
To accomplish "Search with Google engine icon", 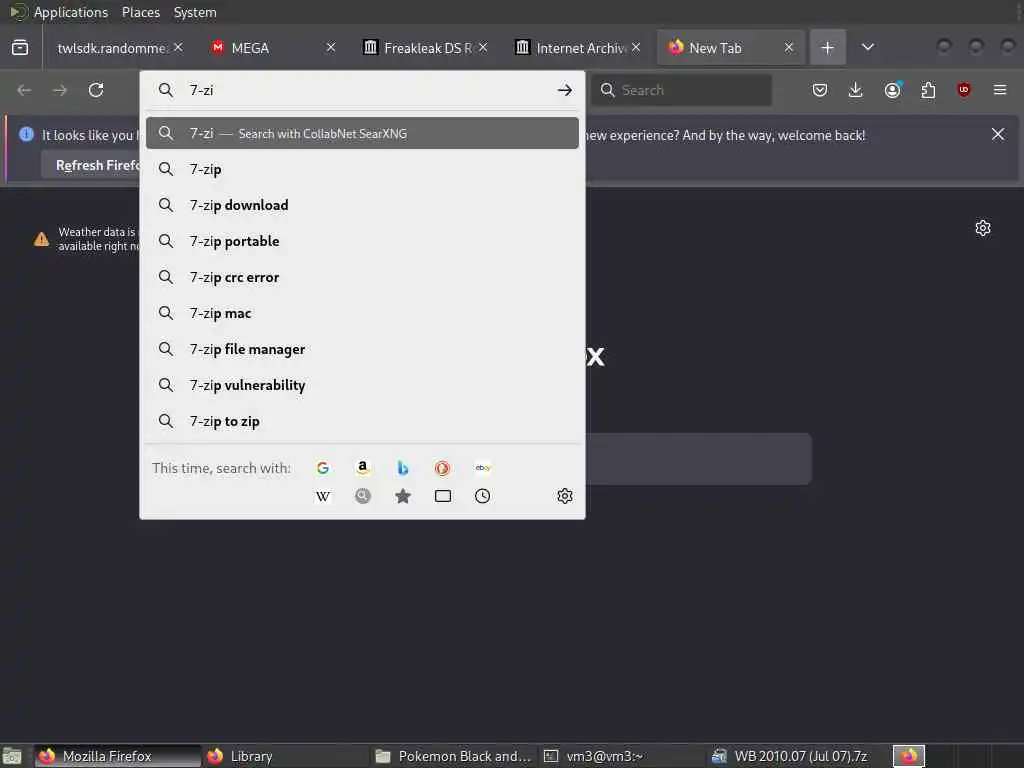I will click(323, 468).
